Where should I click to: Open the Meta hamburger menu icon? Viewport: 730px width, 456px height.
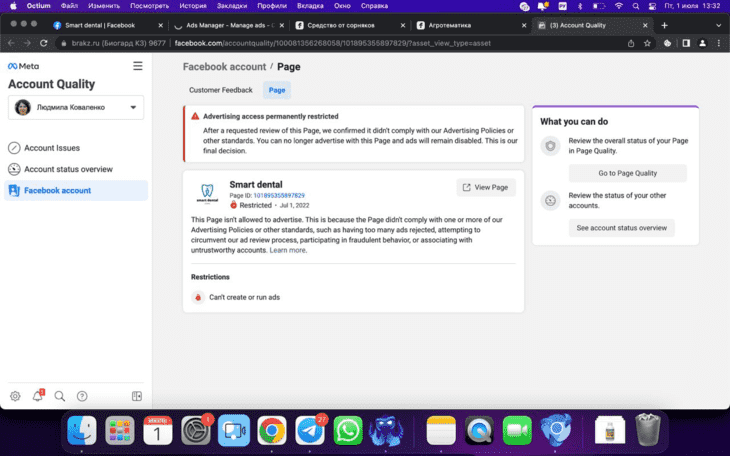tap(138, 66)
